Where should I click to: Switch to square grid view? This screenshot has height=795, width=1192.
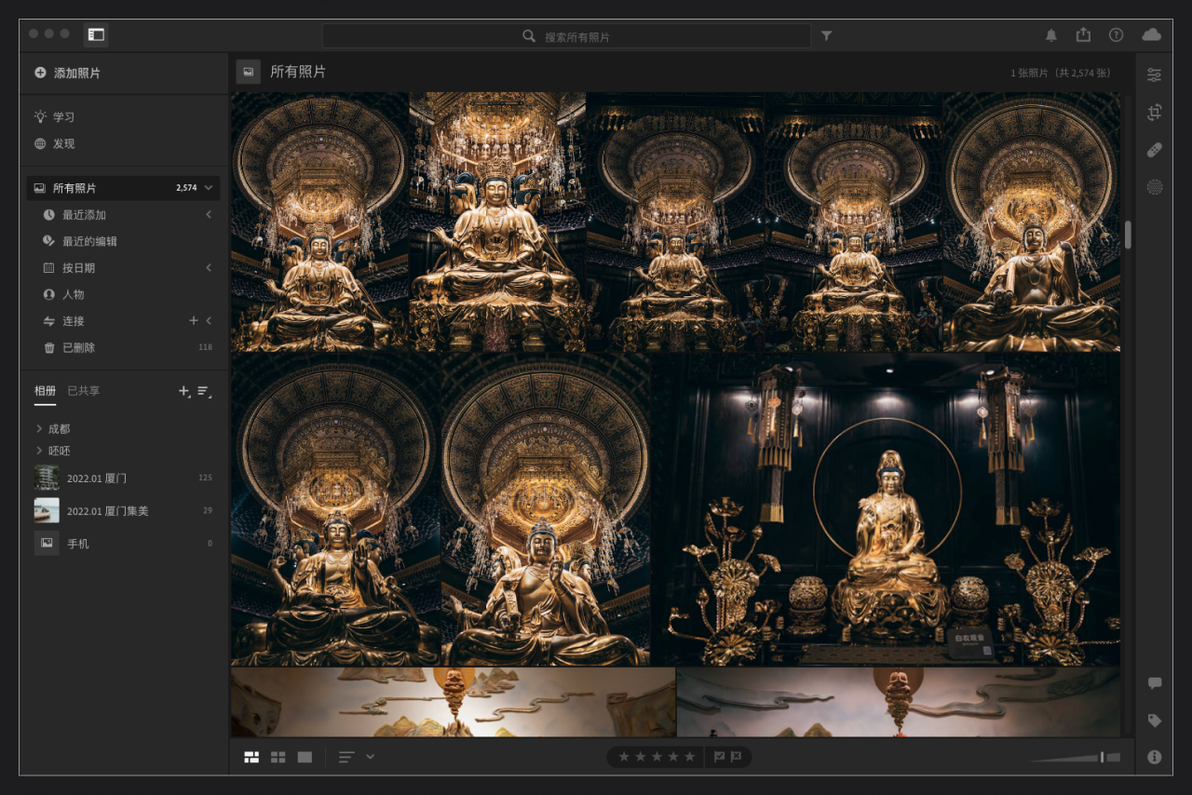tap(278, 757)
